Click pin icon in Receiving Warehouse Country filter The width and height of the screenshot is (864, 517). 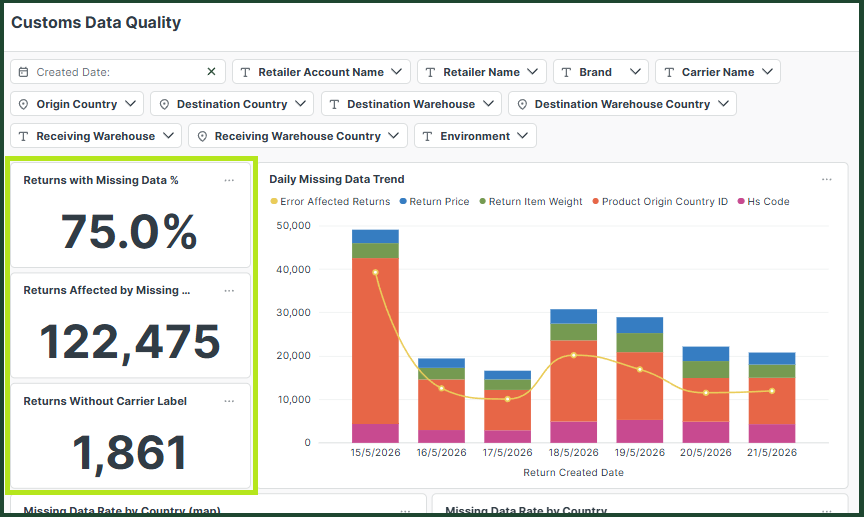click(x=202, y=136)
